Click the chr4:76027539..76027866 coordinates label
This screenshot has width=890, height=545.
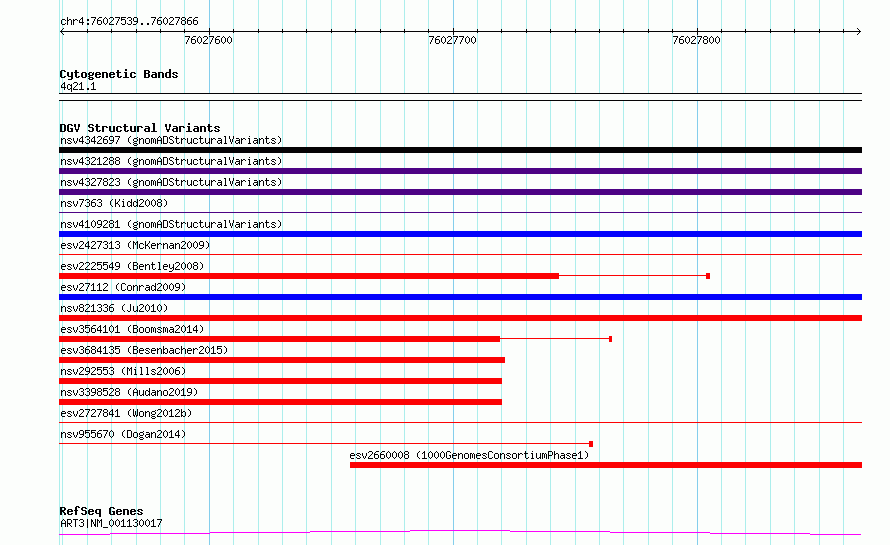pyautogui.click(x=129, y=22)
